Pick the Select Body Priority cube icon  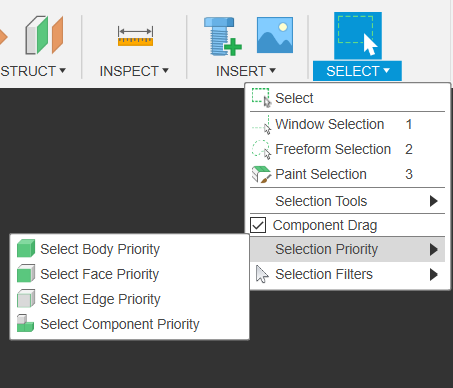26,248
